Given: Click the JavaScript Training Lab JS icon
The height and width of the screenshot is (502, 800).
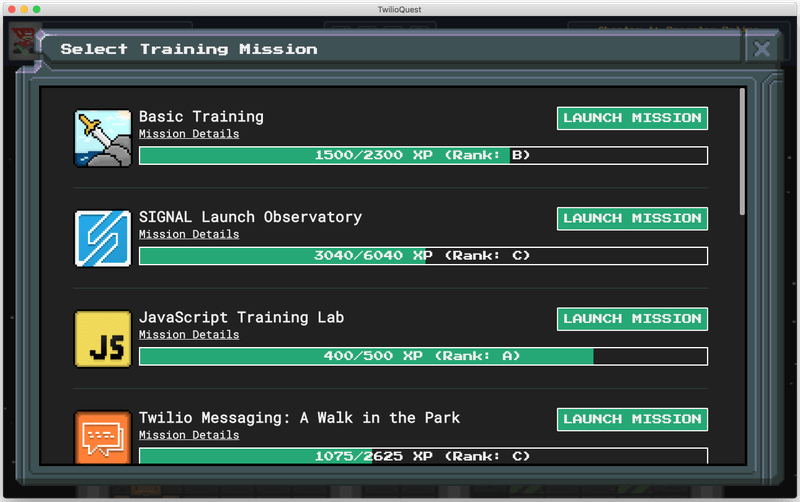Looking at the screenshot, I should pyautogui.click(x=103, y=339).
